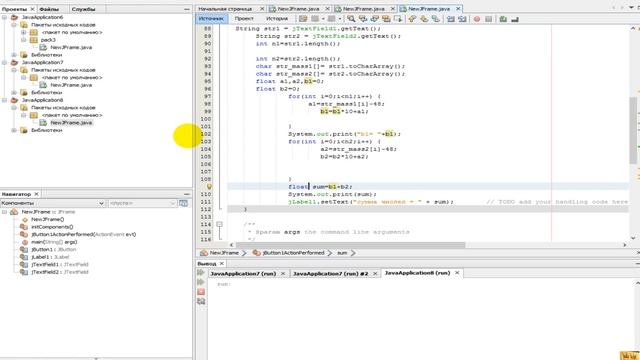Select highlighted NewJFrame.java under JavaApplication8
Screen dimensions: 640x360
point(71,122)
